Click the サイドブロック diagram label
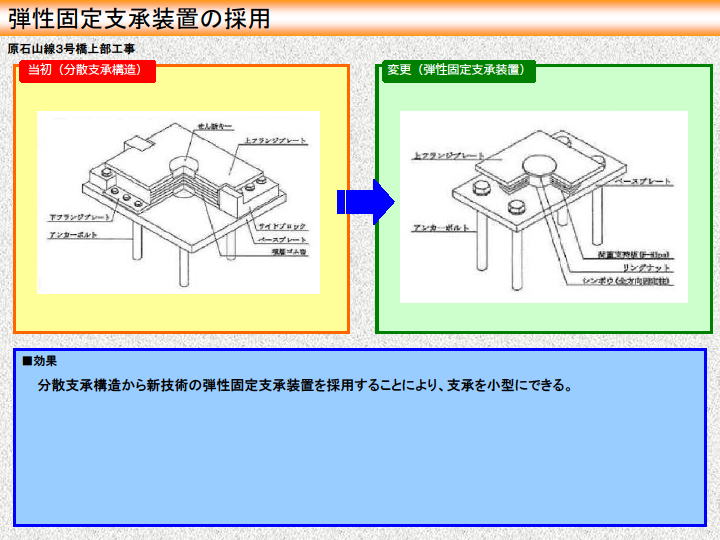 (x=282, y=226)
